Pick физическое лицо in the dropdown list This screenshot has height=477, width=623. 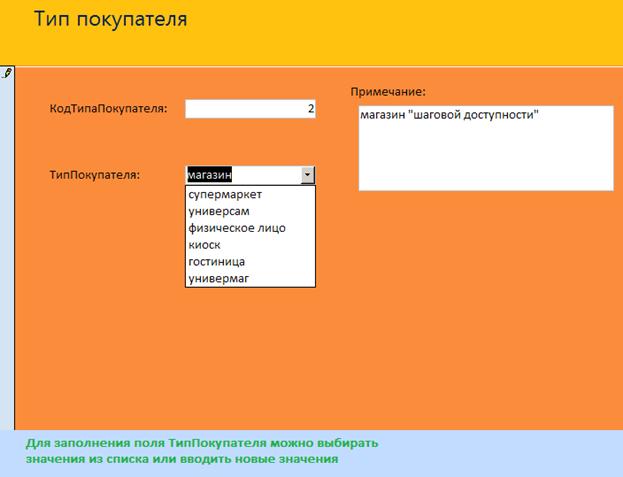pyautogui.click(x=250, y=228)
